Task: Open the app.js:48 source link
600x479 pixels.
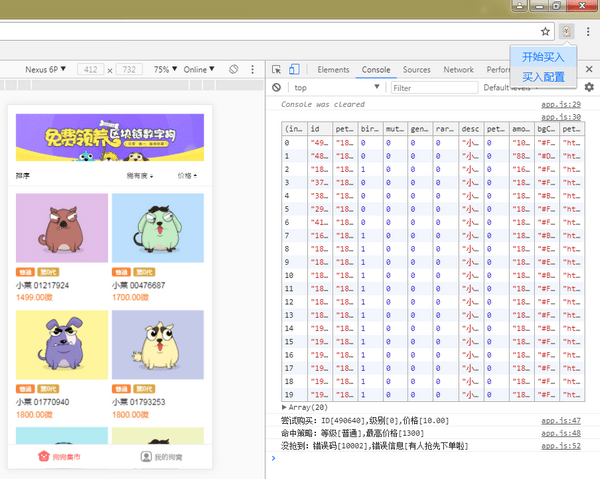Action: (x=561, y=433)
